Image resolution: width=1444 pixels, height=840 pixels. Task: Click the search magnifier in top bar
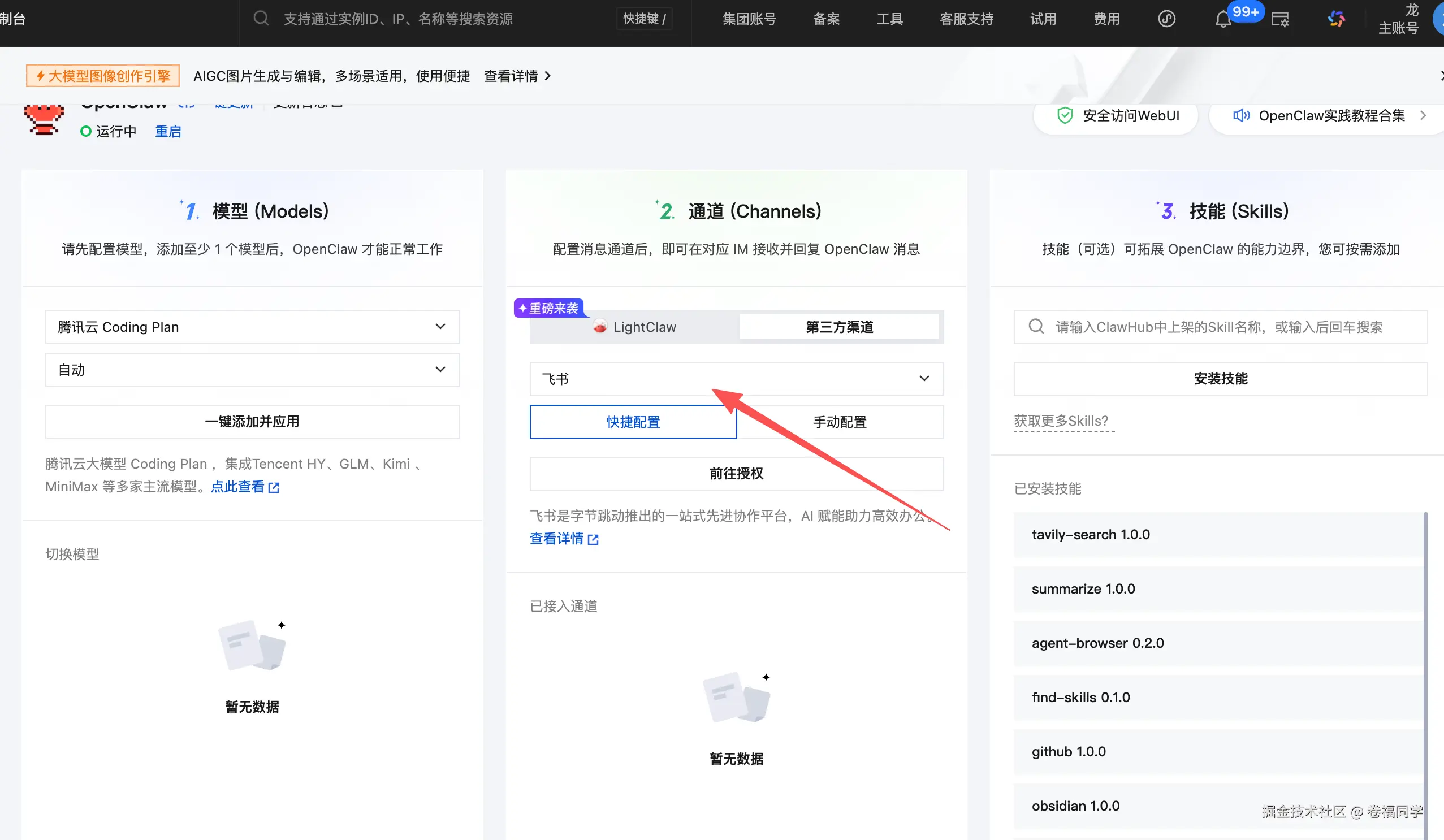261,18
